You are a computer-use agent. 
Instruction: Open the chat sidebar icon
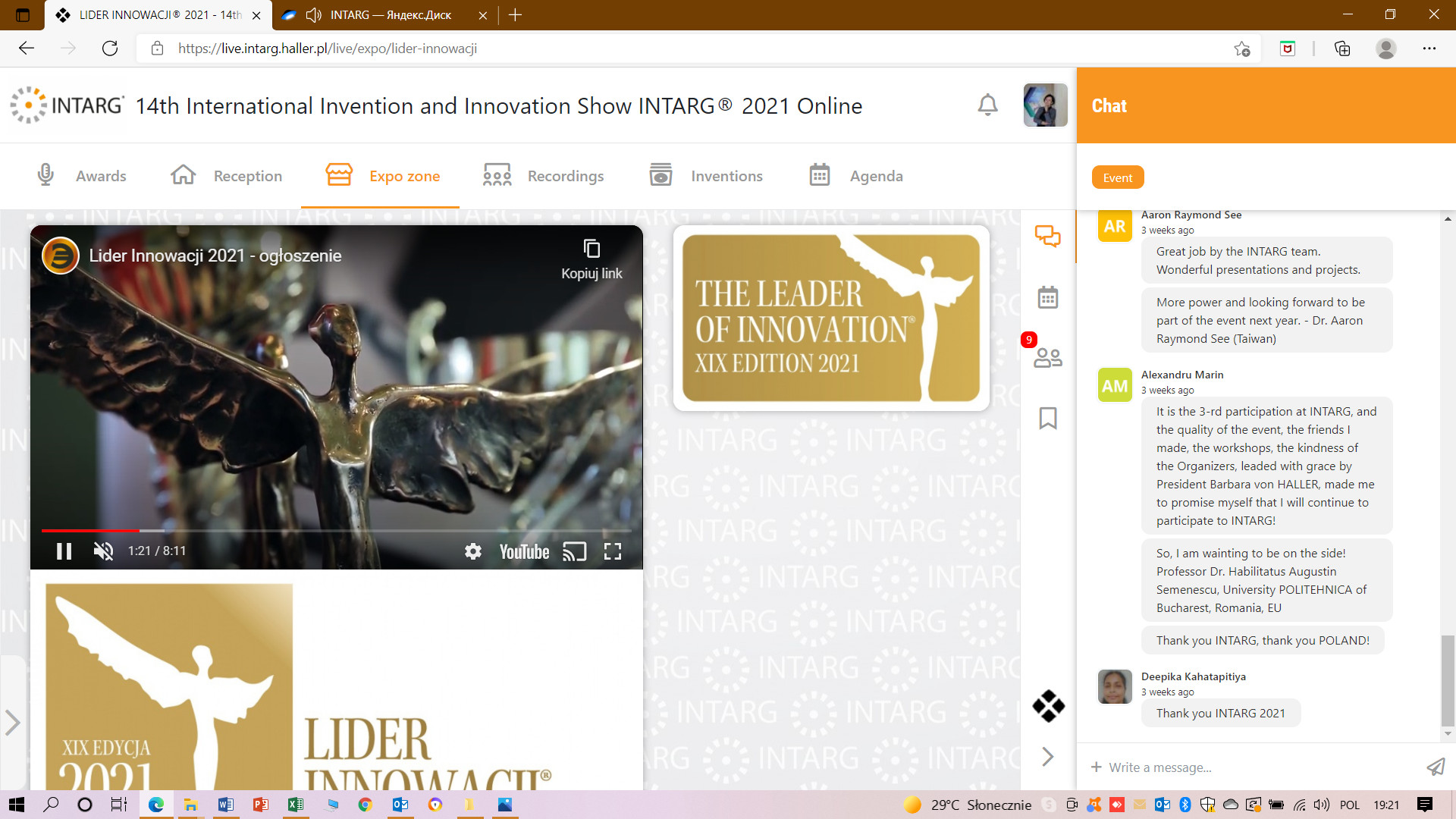1048,236
